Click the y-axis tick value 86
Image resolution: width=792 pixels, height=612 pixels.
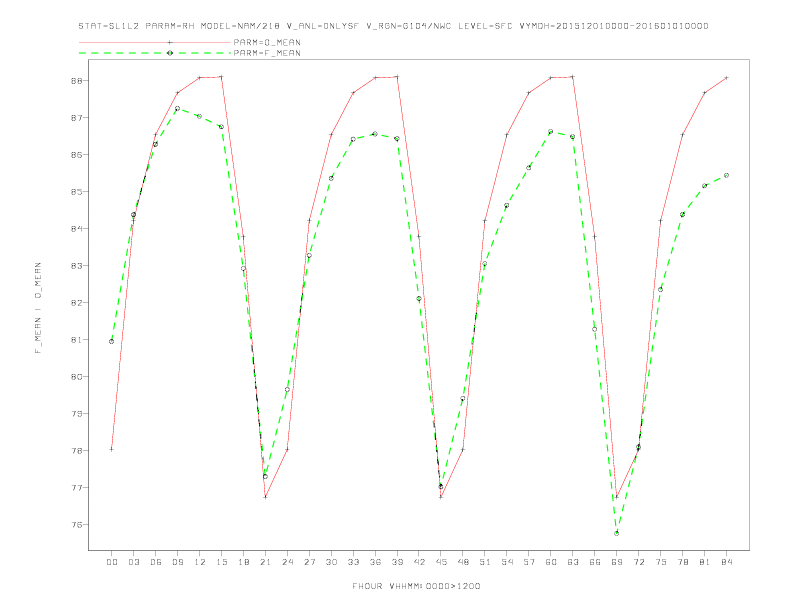point(78,155)
